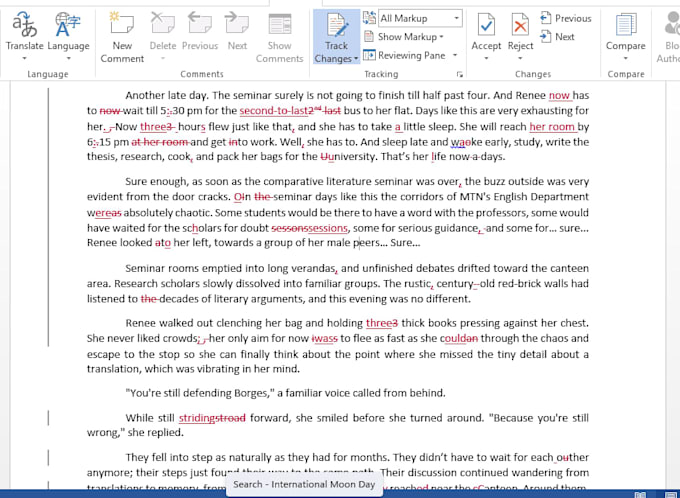Click the inserted word "striding"

(197, 418)
